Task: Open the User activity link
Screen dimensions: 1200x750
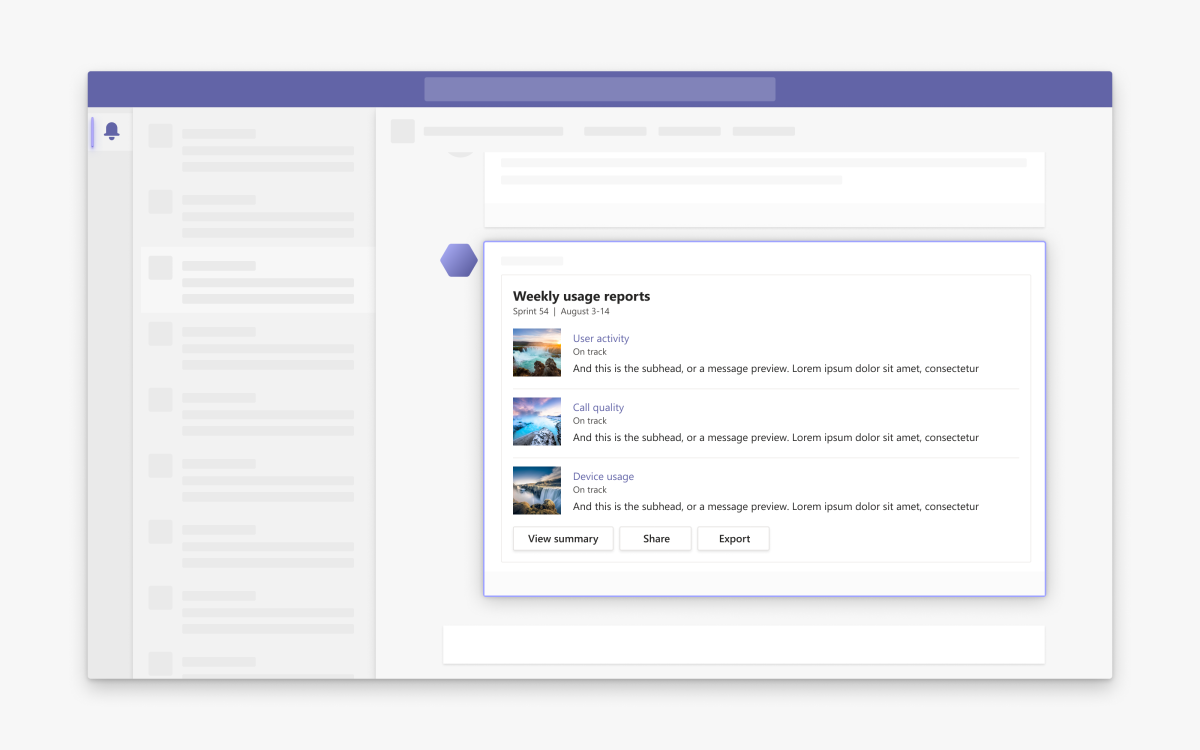Action: [x=601, y=339]
